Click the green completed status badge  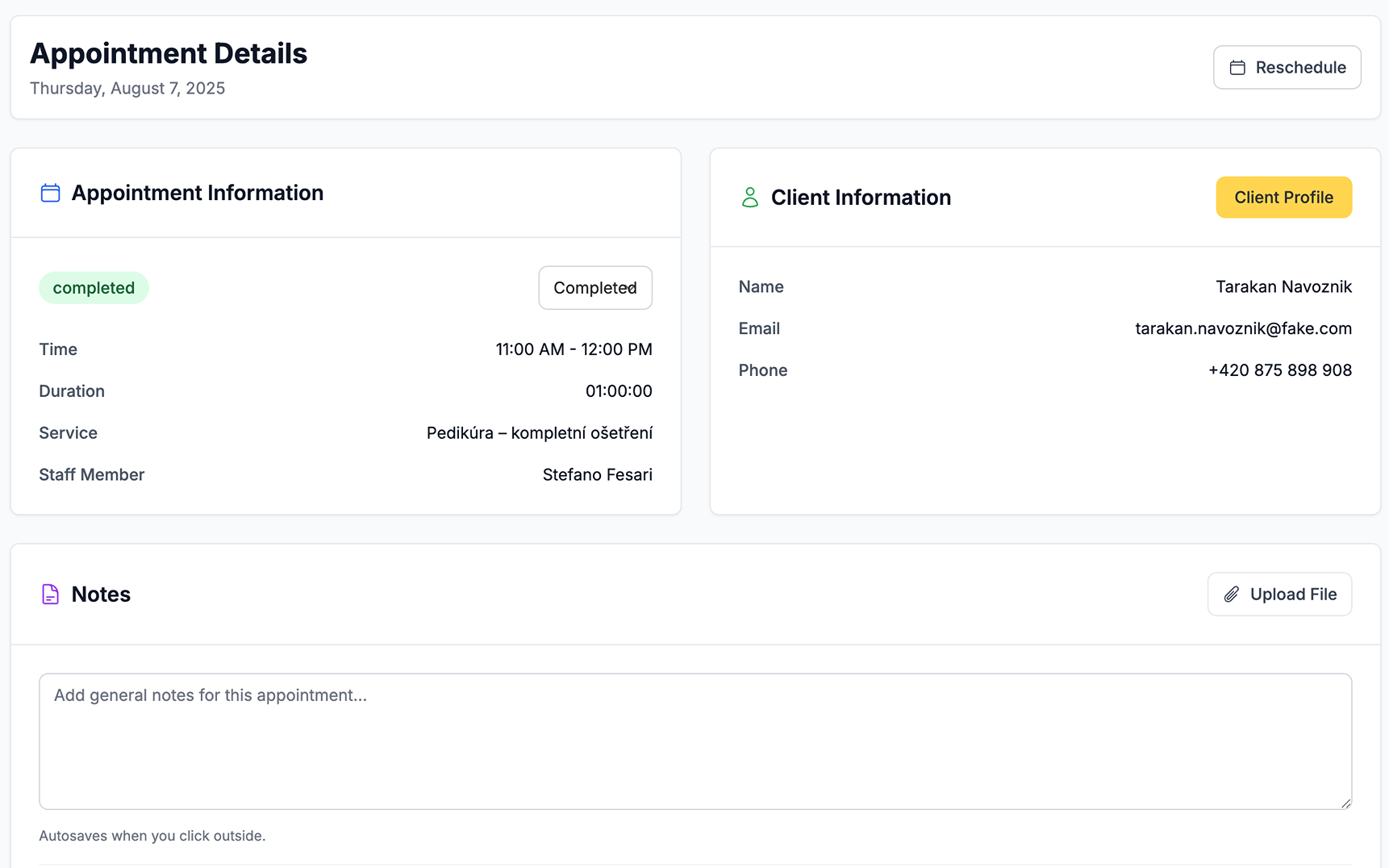click(94, 288)
